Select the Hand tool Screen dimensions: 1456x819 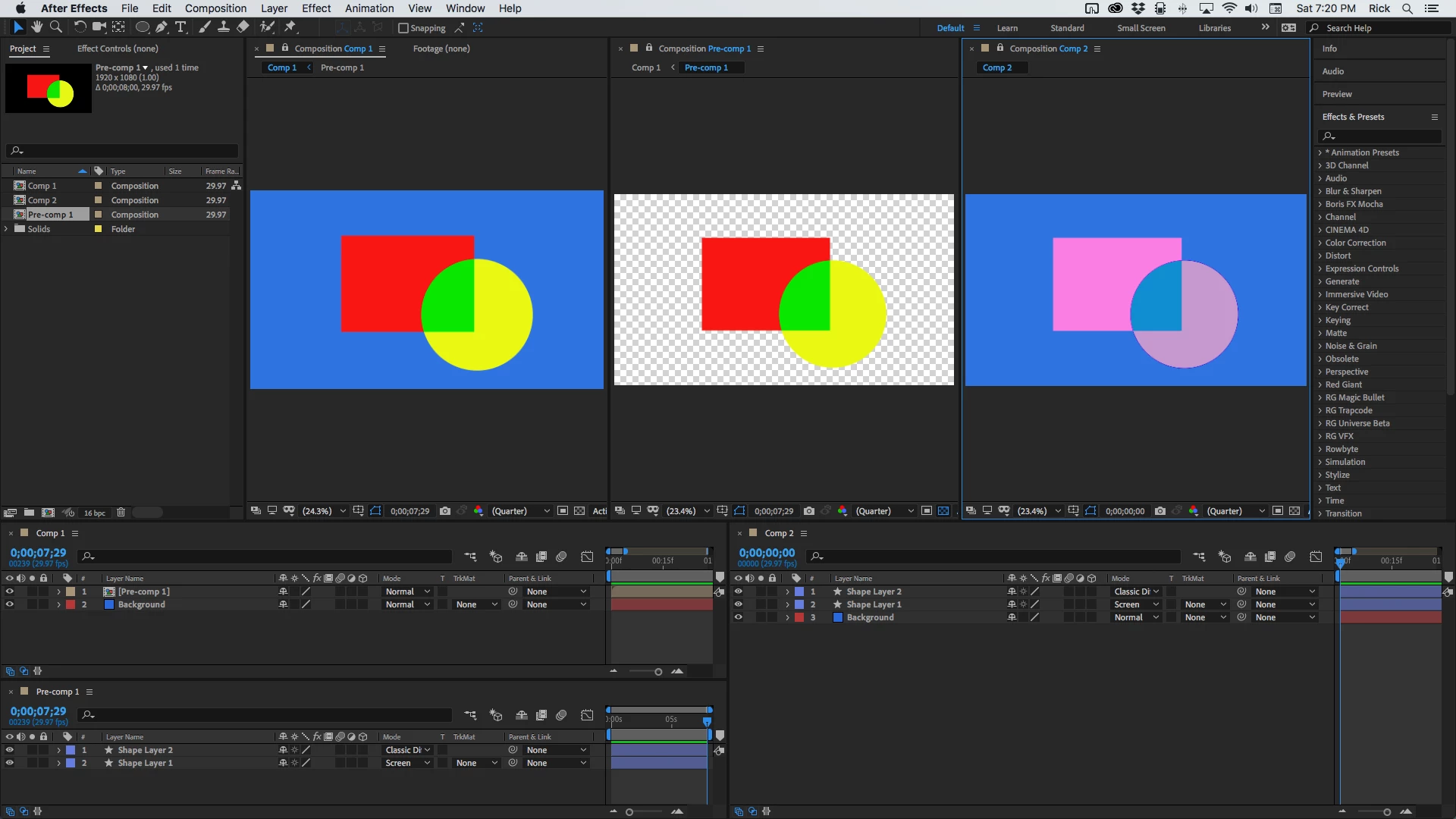(x=36, y=27)
